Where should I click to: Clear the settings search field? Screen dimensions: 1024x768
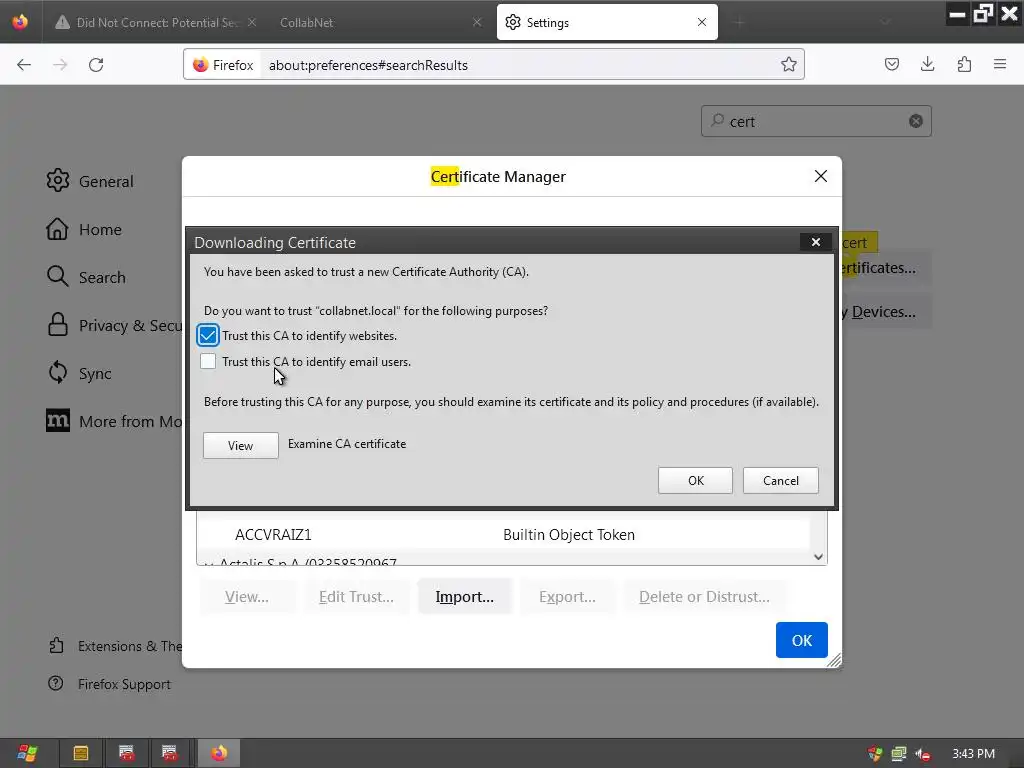(916, 121)
